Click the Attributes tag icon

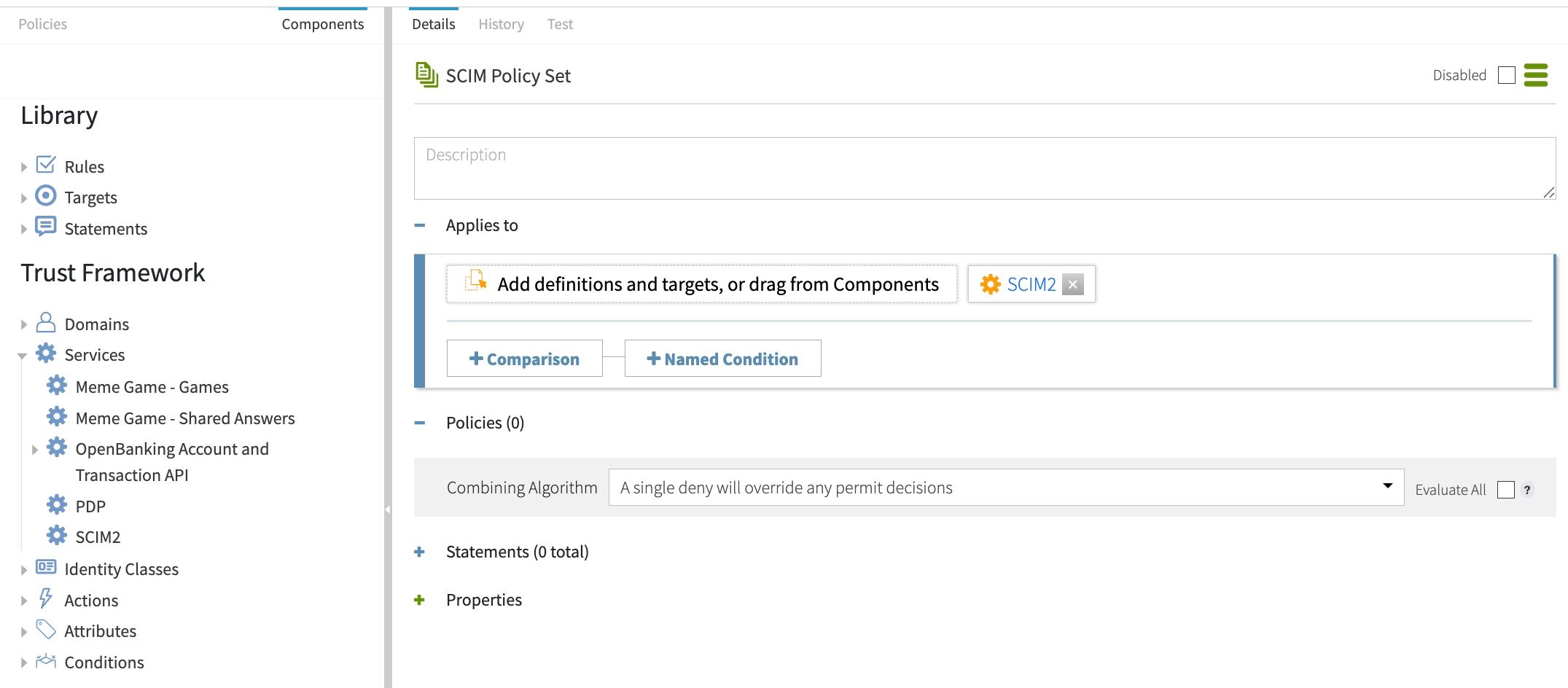[46, 630]
